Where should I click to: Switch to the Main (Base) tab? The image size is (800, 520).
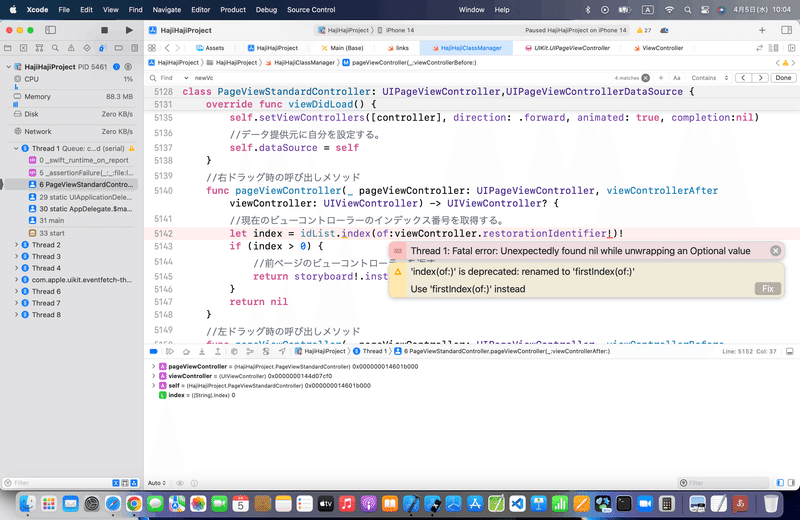(342, 48)
